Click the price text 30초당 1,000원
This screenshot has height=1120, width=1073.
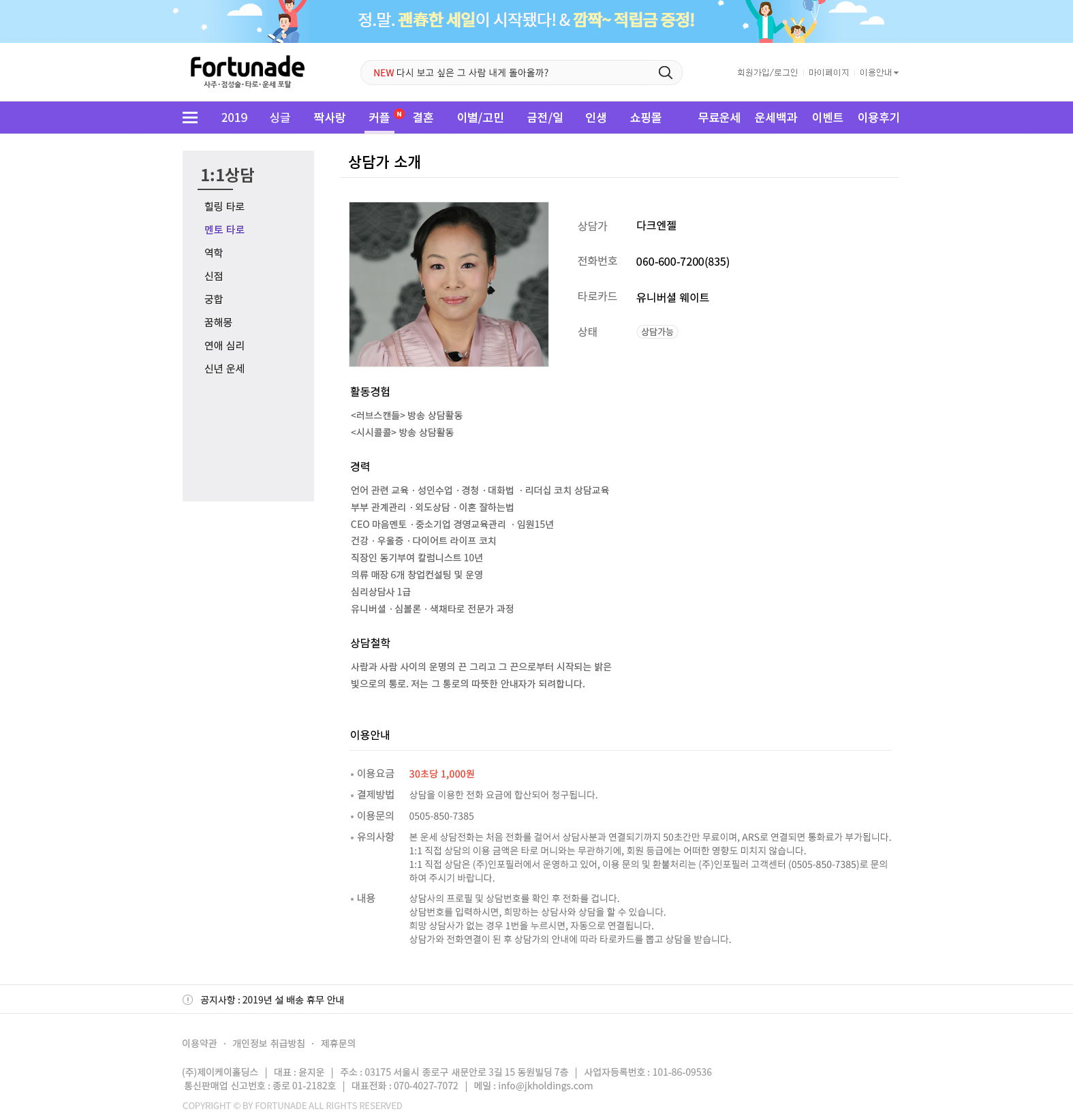click(x=441, y=774)
